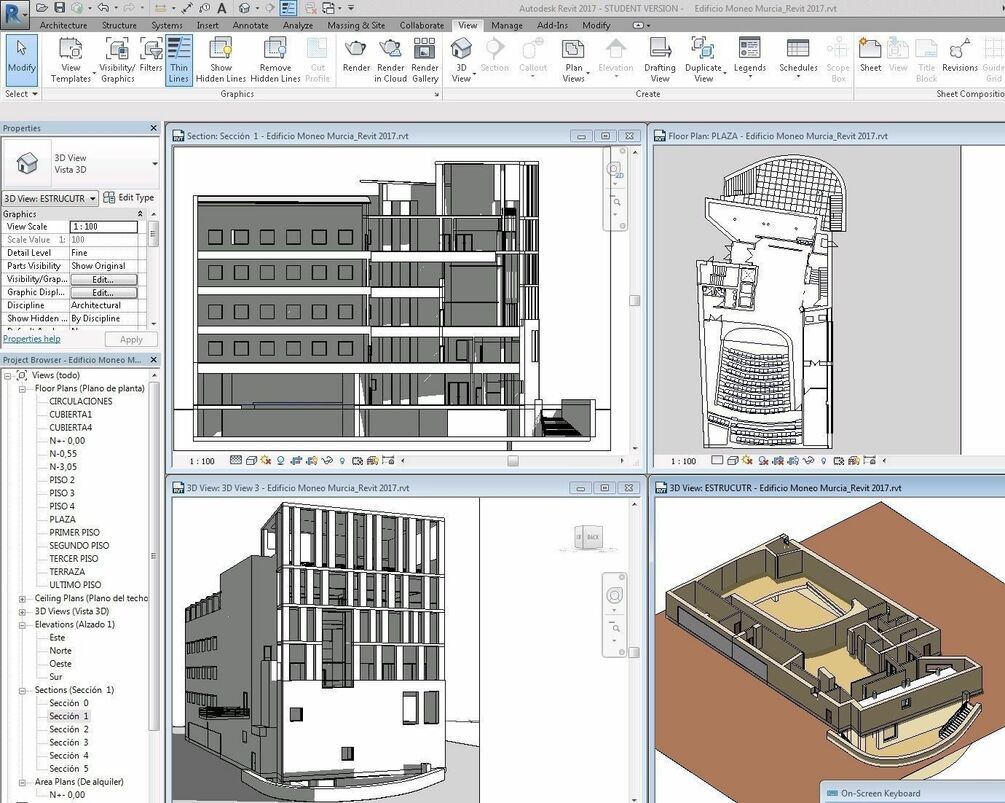Viewport: 1005px width, 803px height.
Task: Open the Drafting View tool
Action: (x=660, y=60)
